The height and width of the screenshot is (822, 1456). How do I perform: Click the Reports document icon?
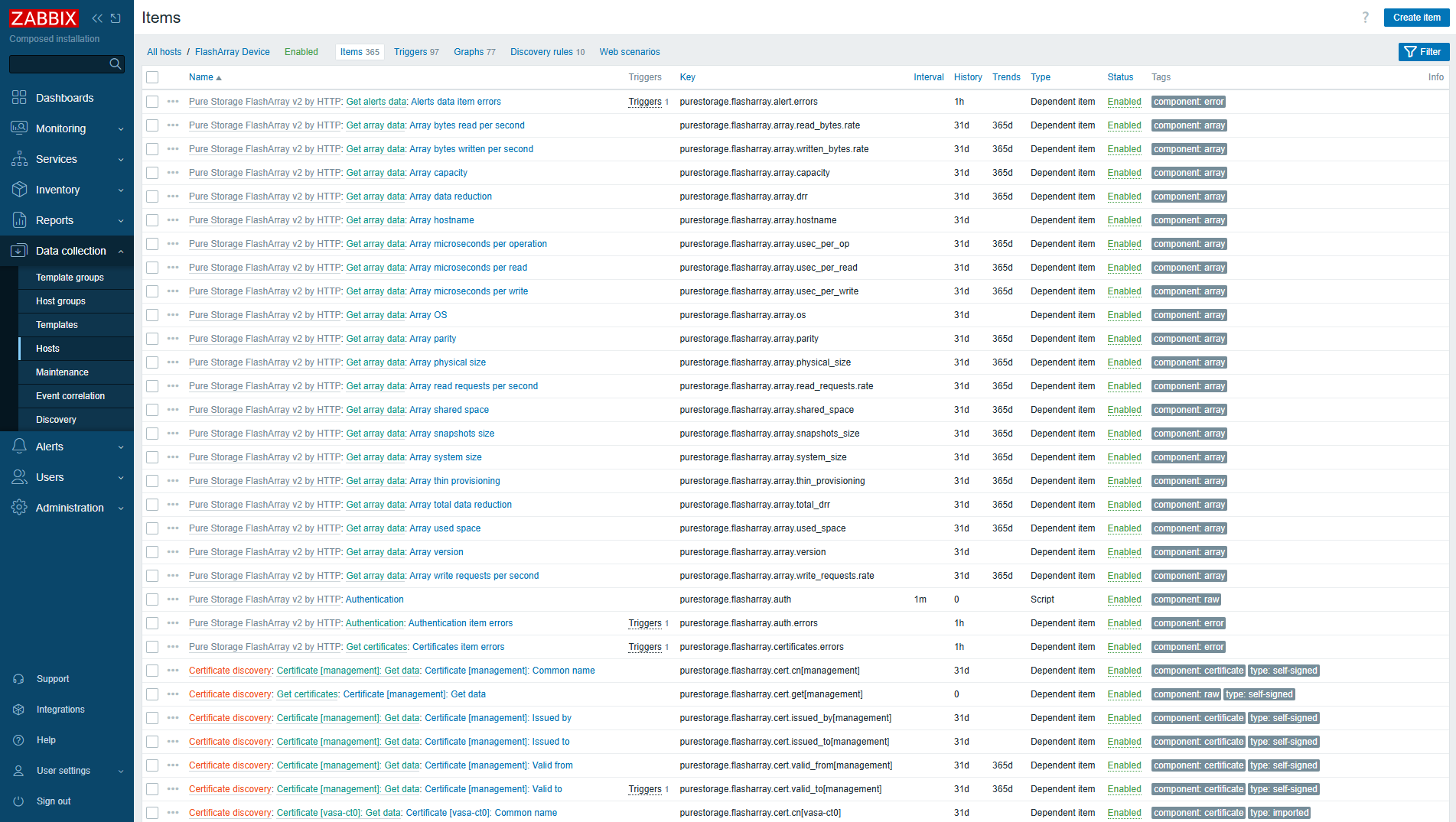tap(19, 220)
